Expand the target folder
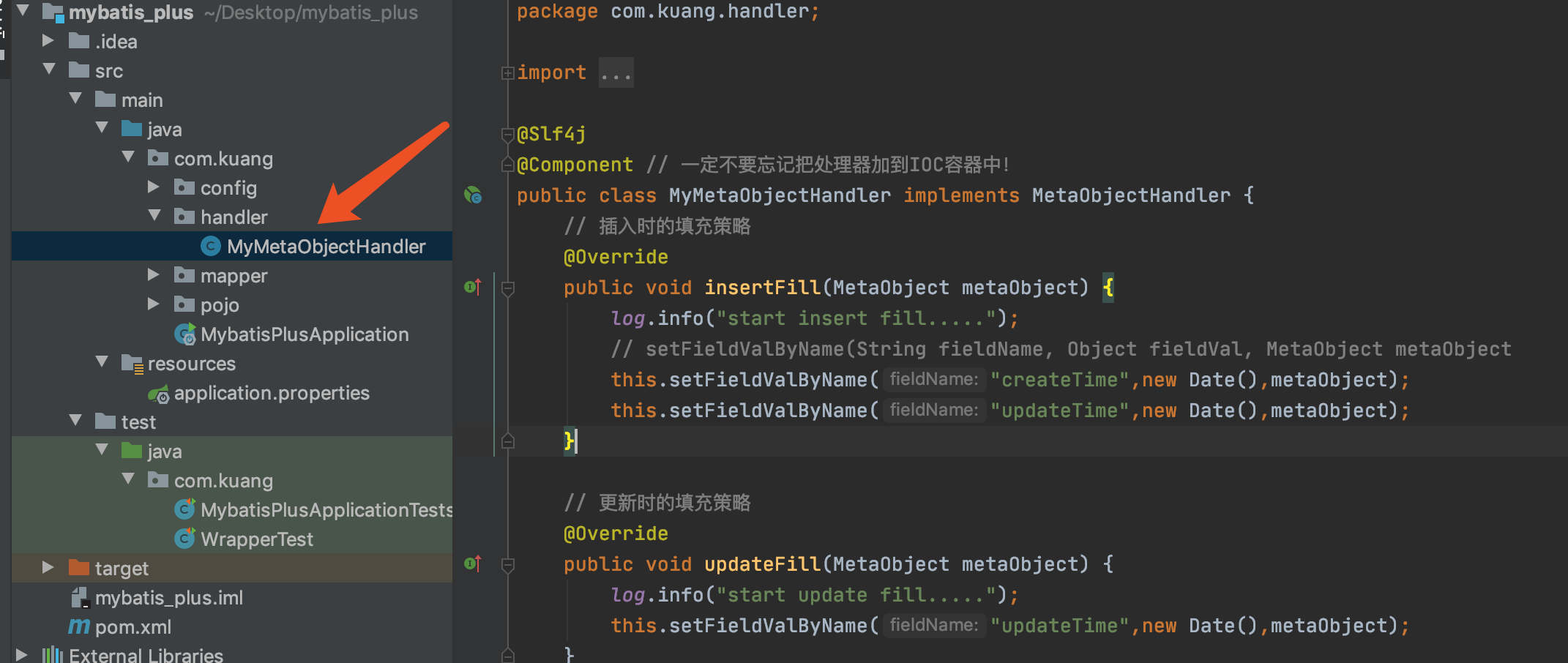Image resolution: width=1568 pixels, height=663 pixels. tap(48, 567)
